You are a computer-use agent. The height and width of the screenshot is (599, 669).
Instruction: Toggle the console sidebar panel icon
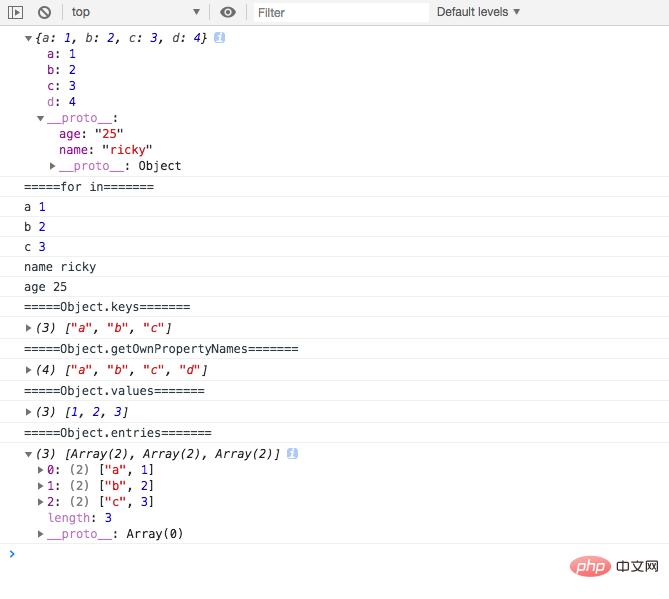15,12
